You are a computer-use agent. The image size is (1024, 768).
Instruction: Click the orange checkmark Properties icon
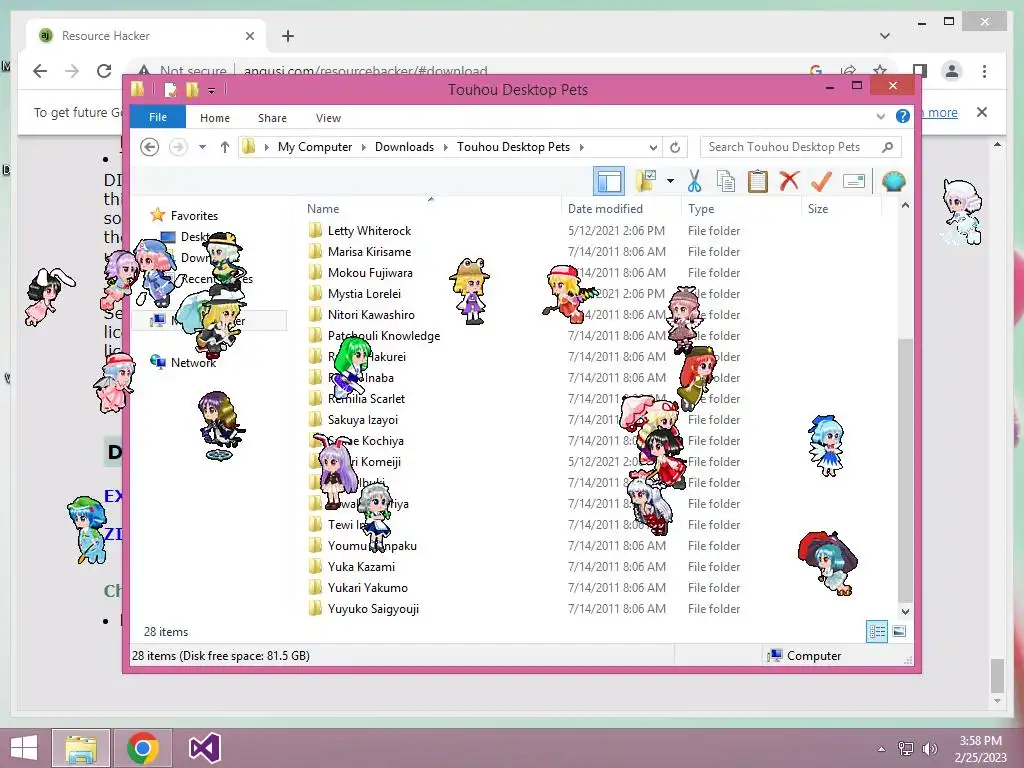pos(821,181)
